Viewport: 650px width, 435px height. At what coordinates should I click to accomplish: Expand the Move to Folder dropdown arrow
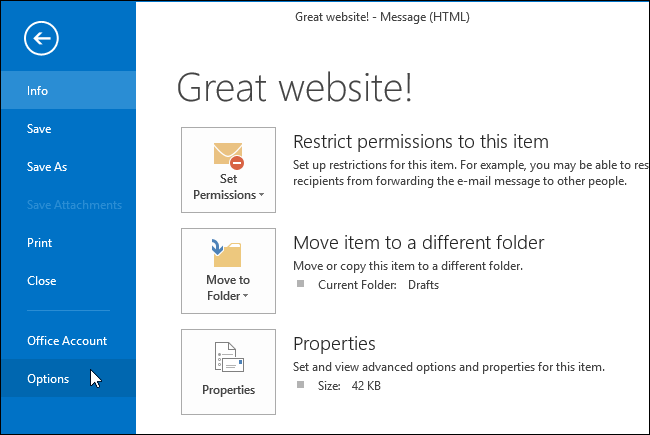245,296
